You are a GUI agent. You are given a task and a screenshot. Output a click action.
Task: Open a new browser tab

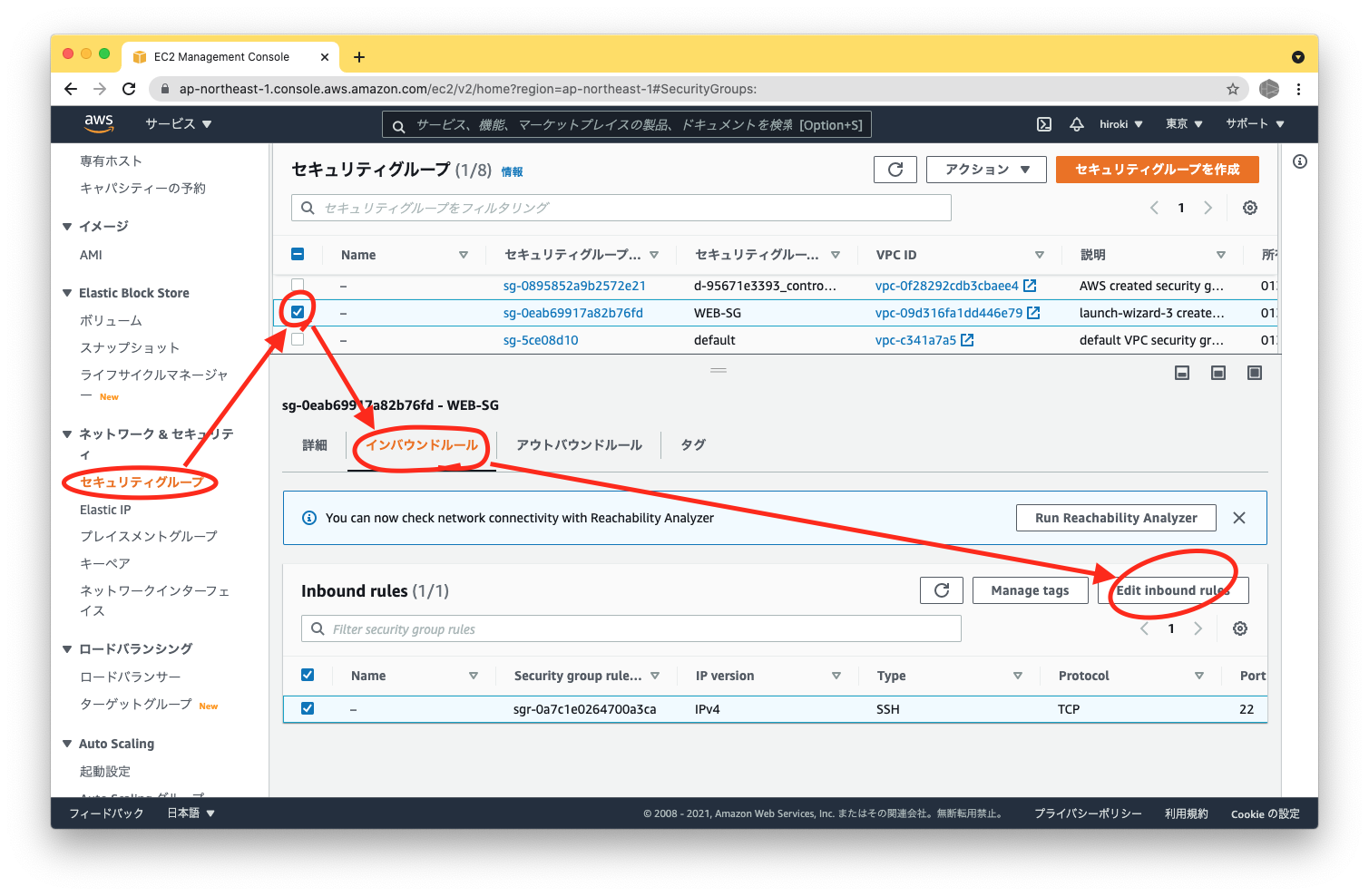[x=359, y=57]
